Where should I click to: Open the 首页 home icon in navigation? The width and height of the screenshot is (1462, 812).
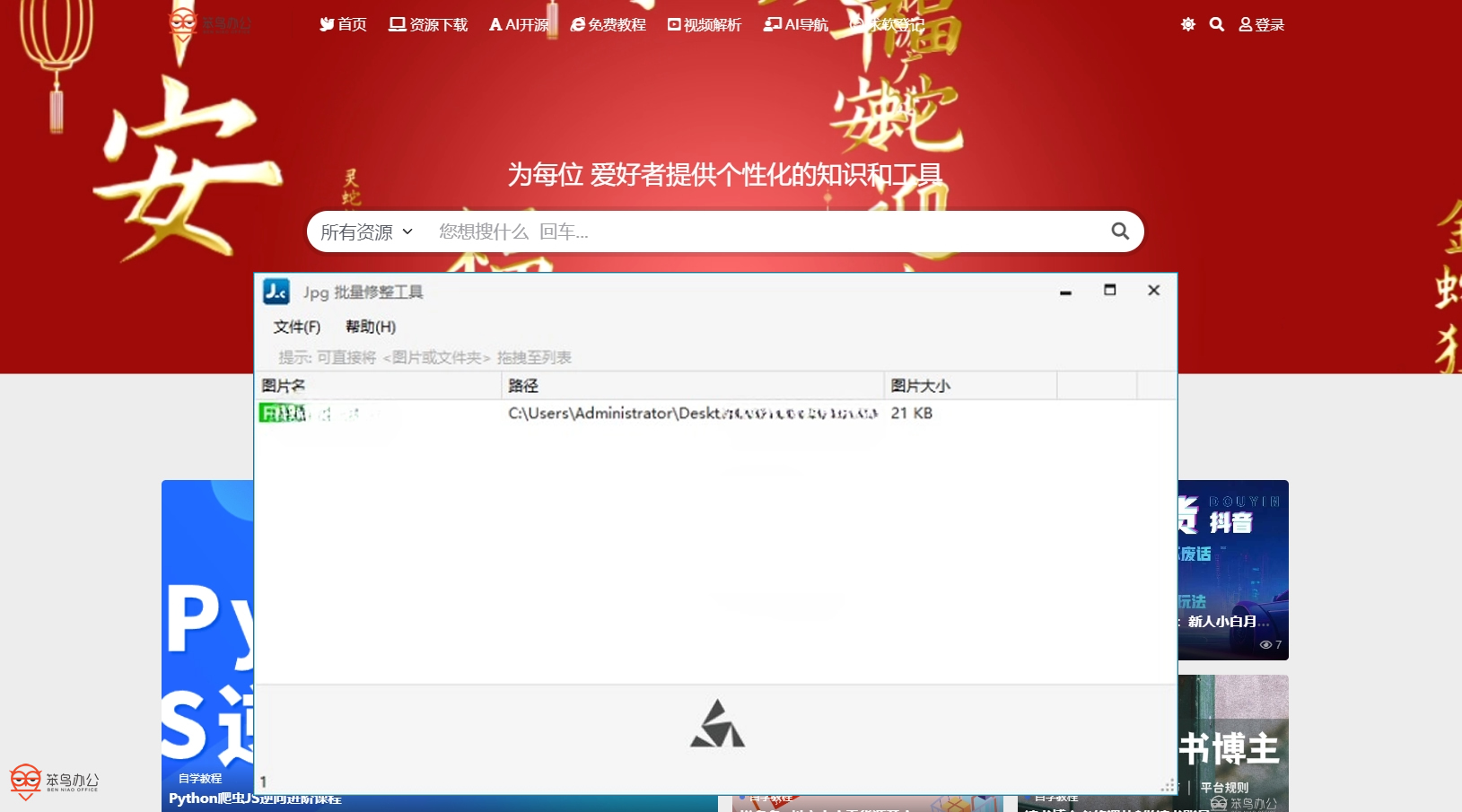click(x=327, y=24)
